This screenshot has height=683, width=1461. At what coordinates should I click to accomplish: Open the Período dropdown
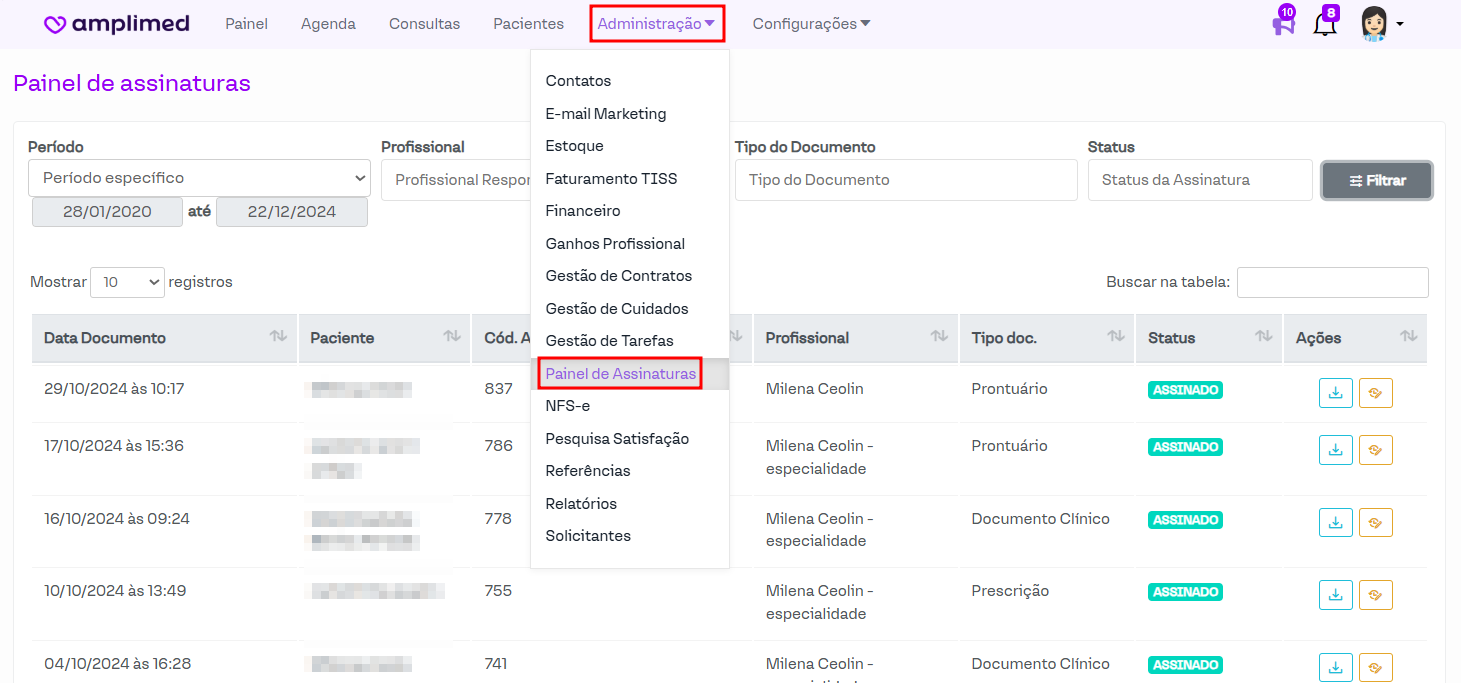pos(199,178)
